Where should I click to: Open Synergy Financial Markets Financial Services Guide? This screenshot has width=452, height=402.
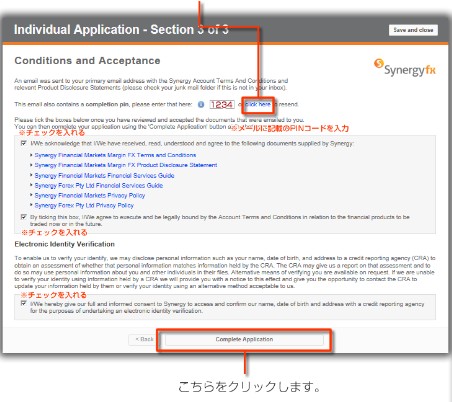point(104,175)
